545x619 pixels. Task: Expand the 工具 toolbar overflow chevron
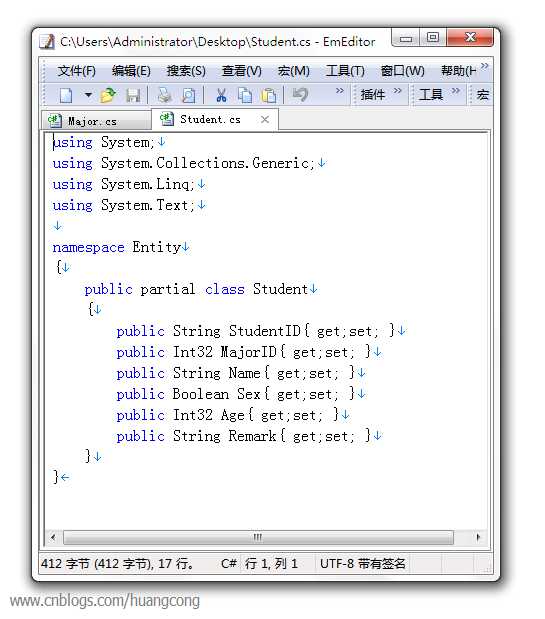click(455, 91)
